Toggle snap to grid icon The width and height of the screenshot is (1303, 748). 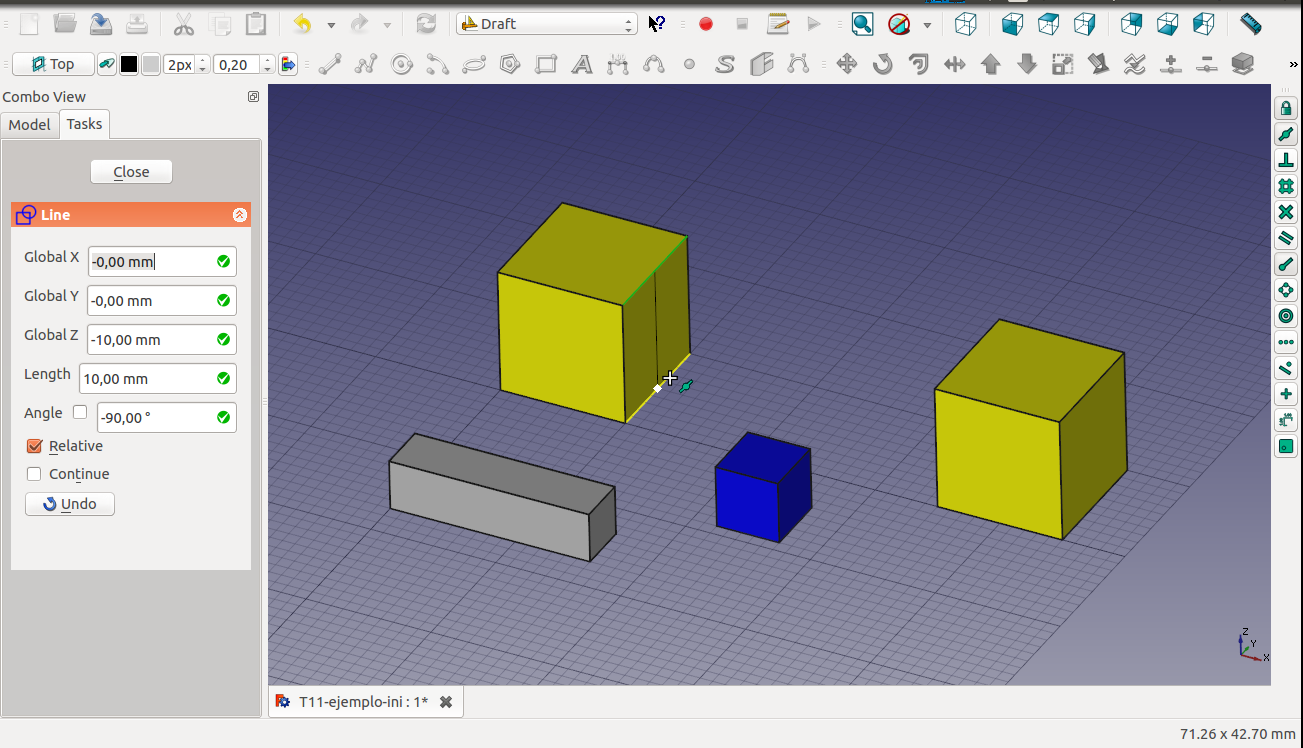(x=1286, y=187)
